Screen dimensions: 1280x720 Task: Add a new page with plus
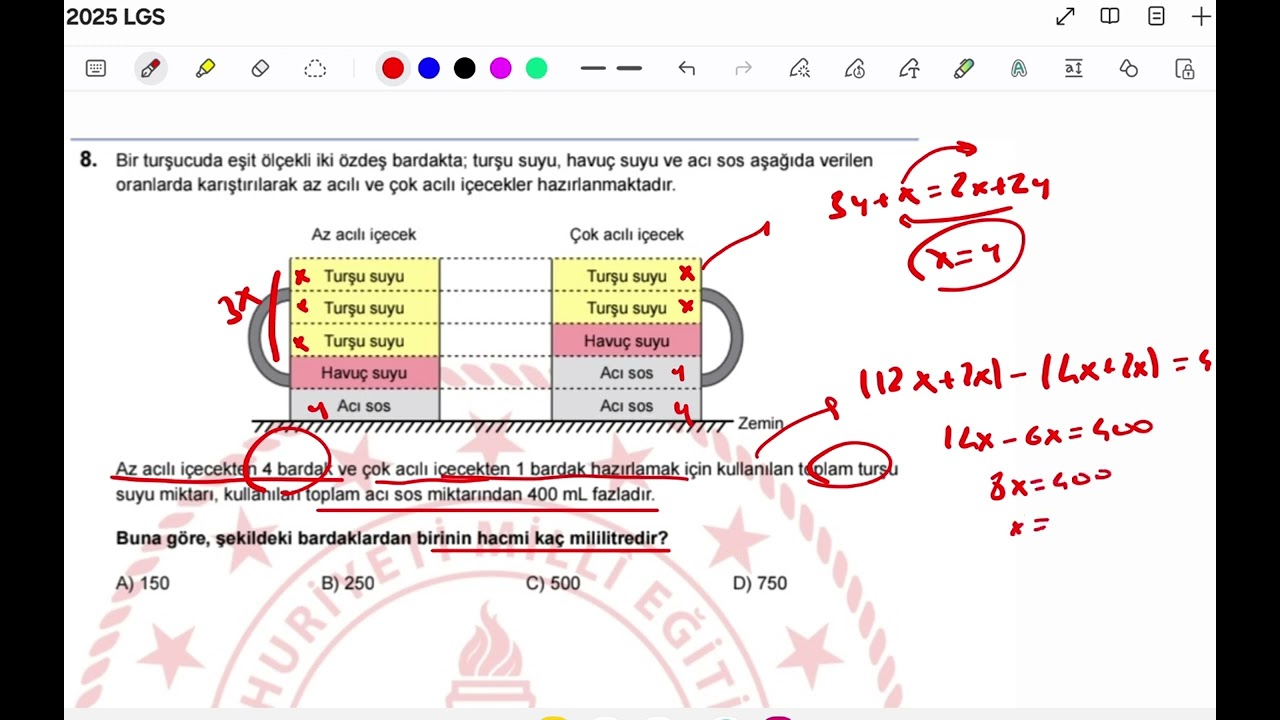coord(1201,17)
